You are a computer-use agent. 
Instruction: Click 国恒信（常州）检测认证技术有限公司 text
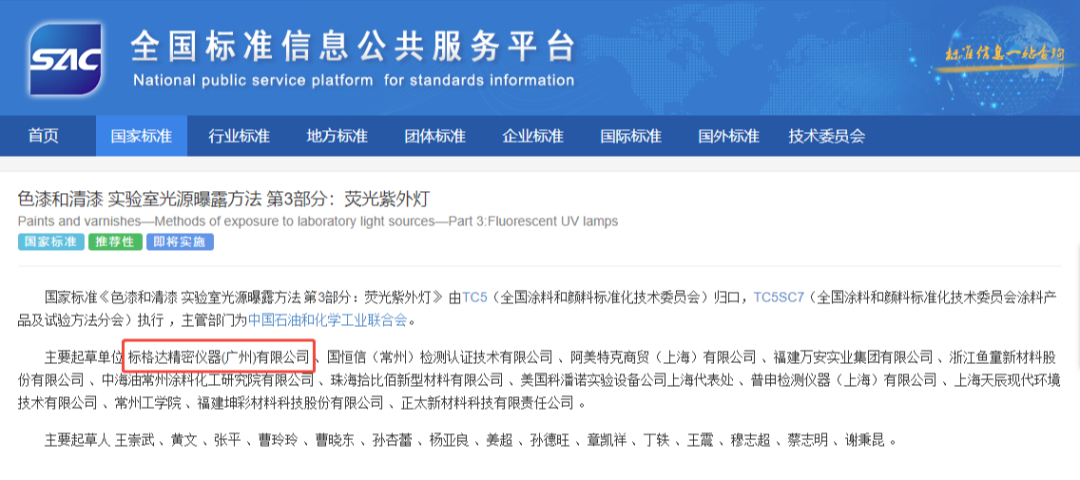pyautogui.click(x=439, y=357)
